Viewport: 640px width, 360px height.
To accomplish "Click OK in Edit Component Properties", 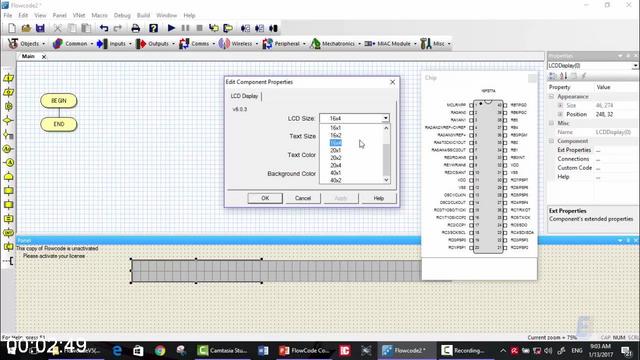I will [x=265, y=198].
